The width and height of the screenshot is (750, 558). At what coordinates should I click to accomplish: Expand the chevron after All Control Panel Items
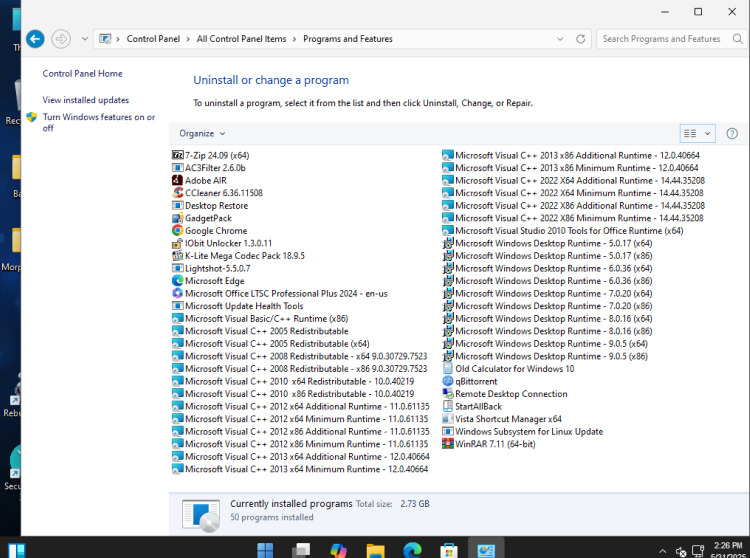295,39
